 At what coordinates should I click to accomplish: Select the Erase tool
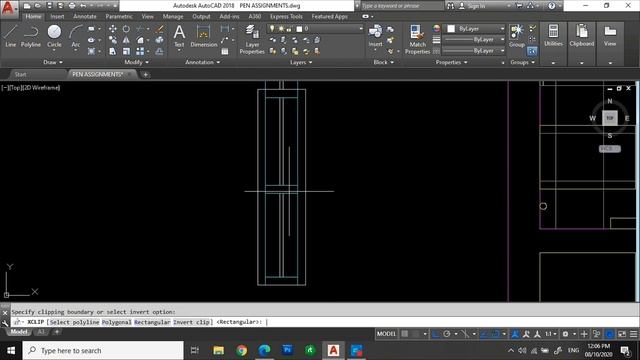(160, 29)
